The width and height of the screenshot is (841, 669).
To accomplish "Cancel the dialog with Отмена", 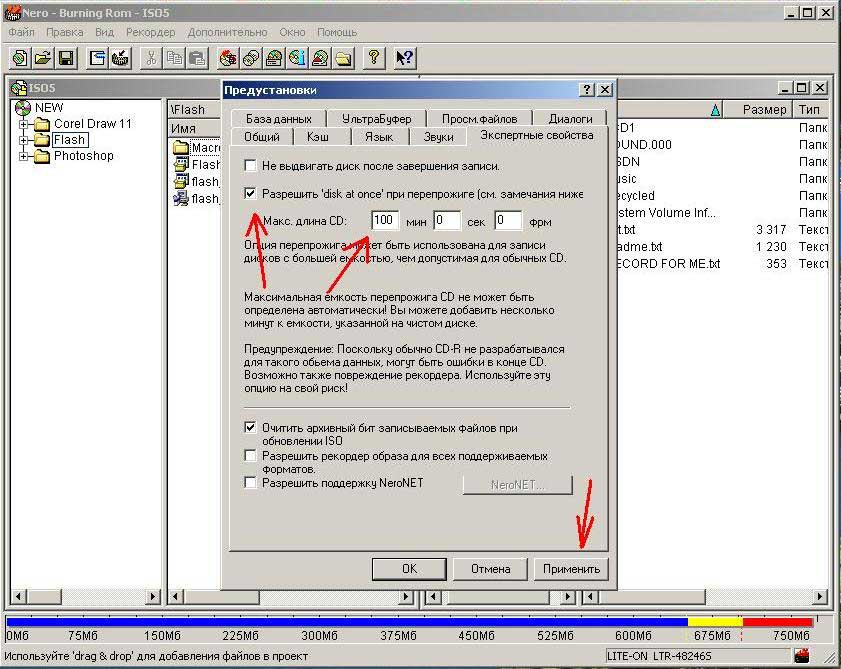I will (490, 569).
